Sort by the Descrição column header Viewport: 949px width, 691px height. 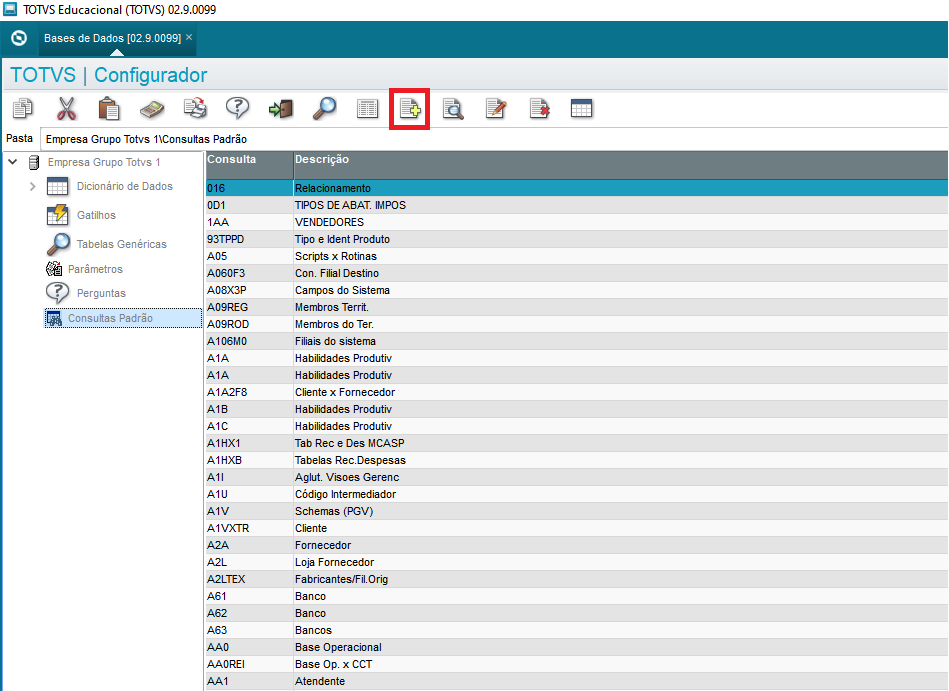[x=620, y=165]
